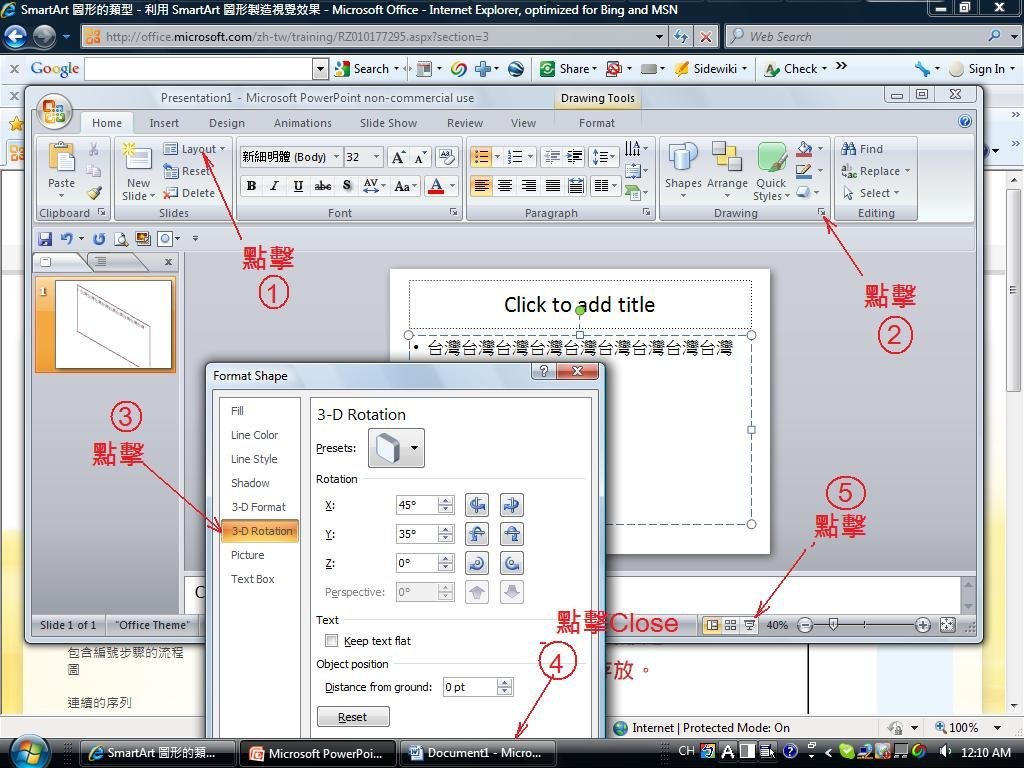Image resolution: width=1024 pixels, height=768 pixels.
Task: Center the text in Paragraph group
Action: [x=505, y=186]
